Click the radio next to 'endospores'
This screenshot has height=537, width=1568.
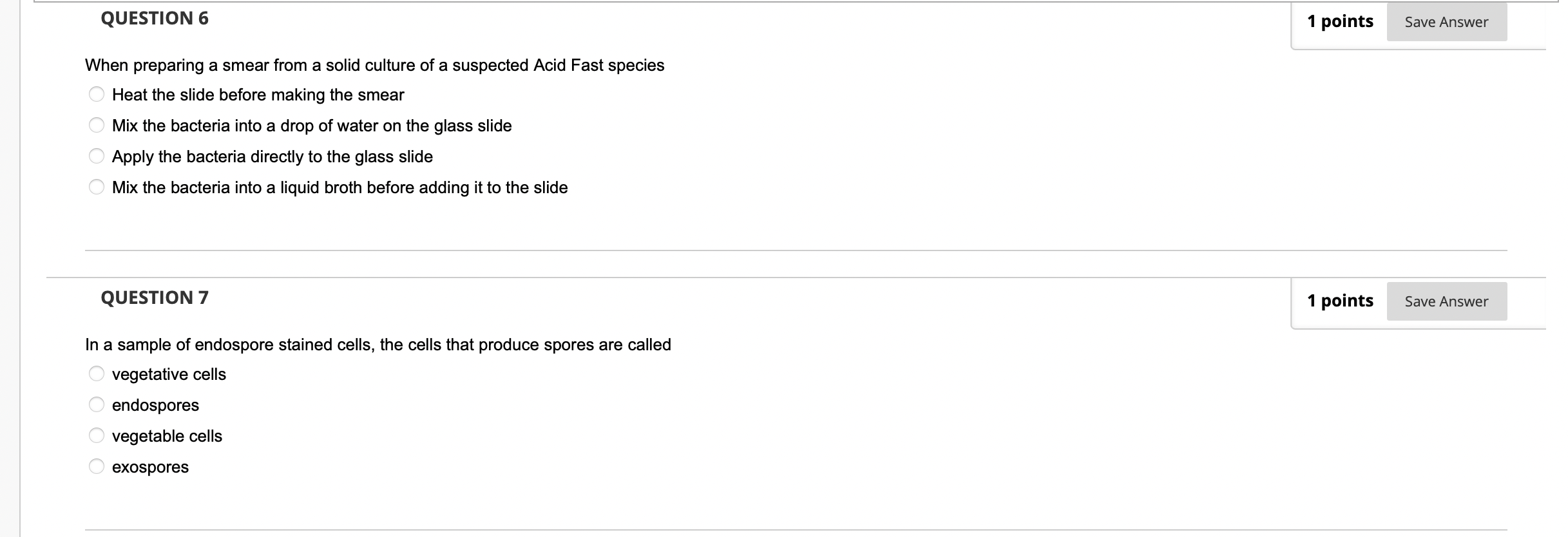97,404
